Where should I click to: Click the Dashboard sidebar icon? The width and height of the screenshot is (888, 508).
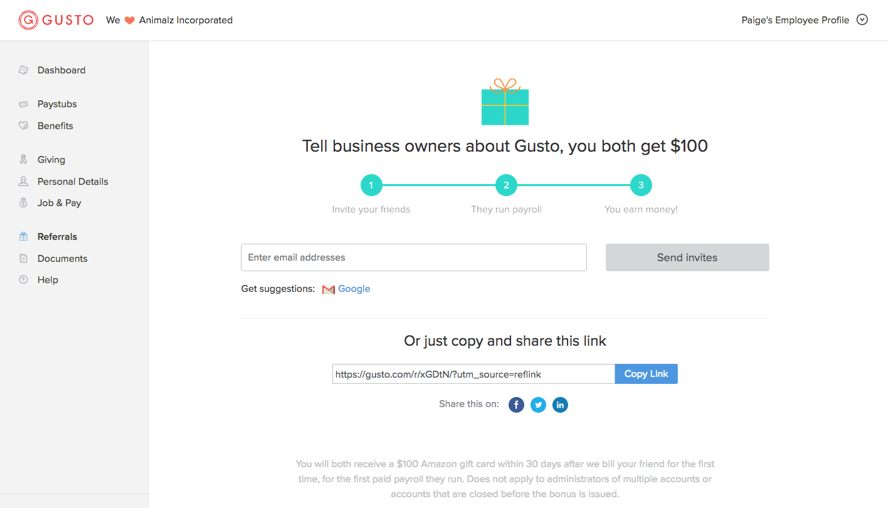click(x=24, y=70)
